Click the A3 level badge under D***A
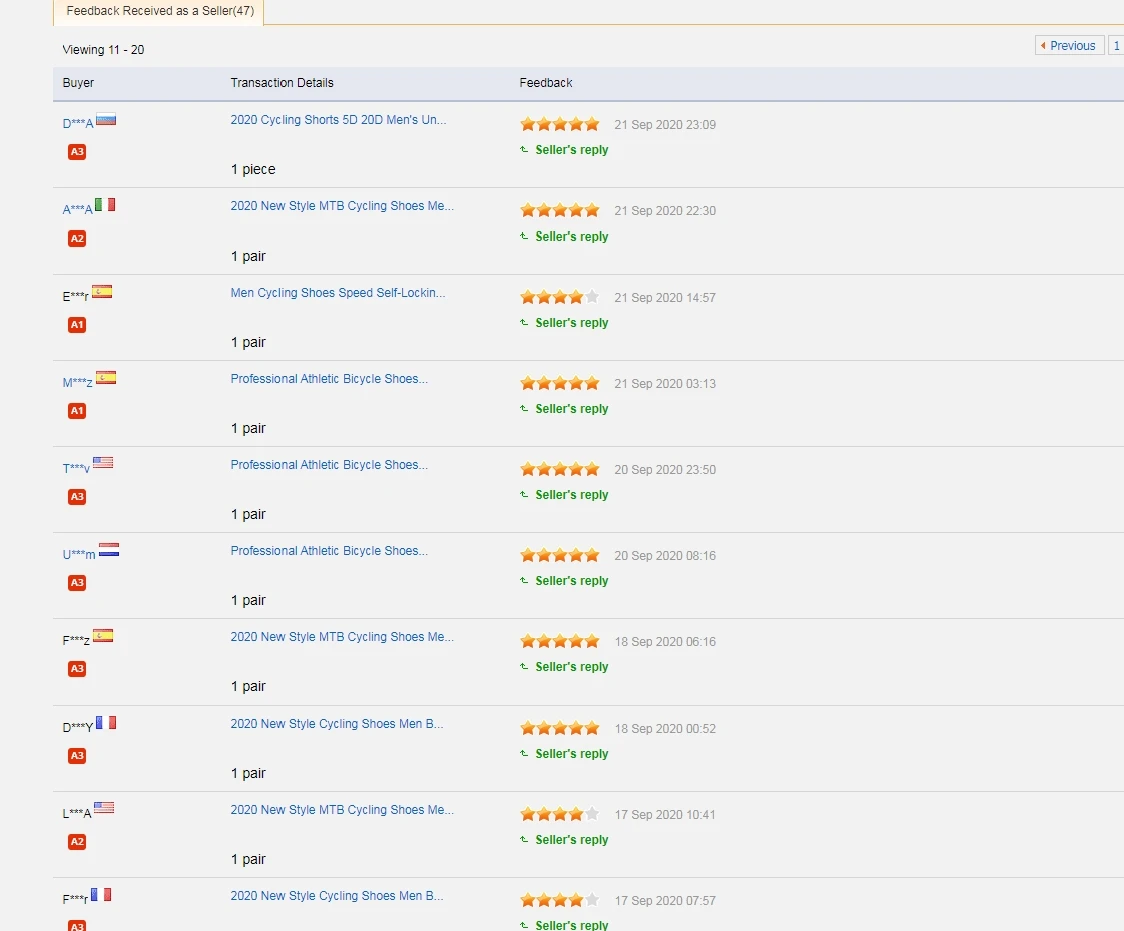 point(77,152)
